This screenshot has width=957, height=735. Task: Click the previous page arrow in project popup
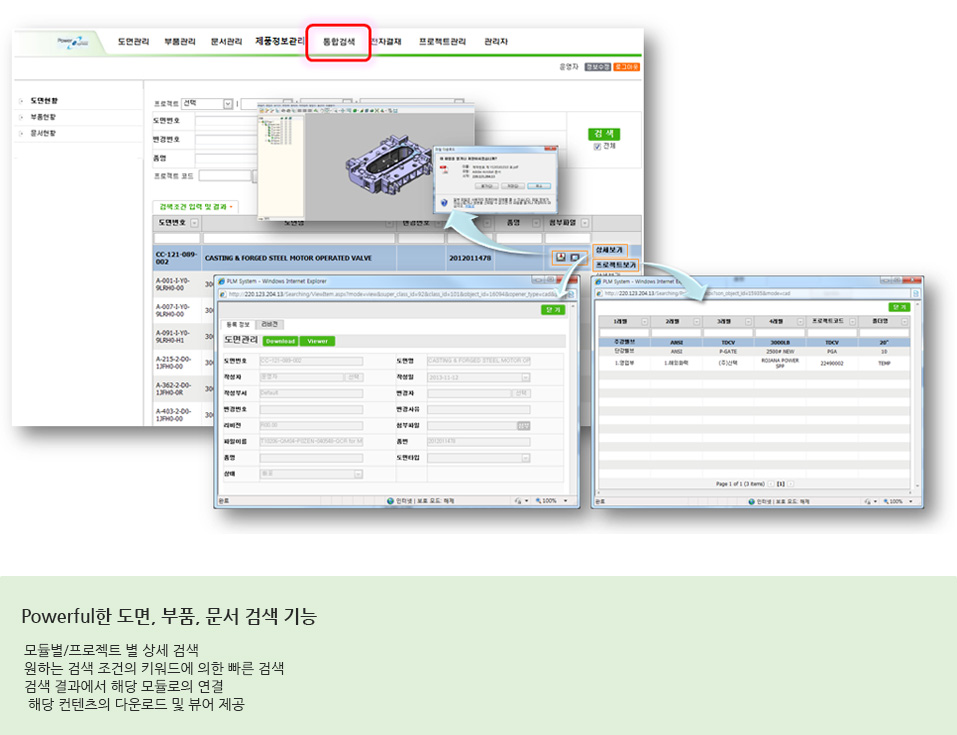tap(769, 483)
